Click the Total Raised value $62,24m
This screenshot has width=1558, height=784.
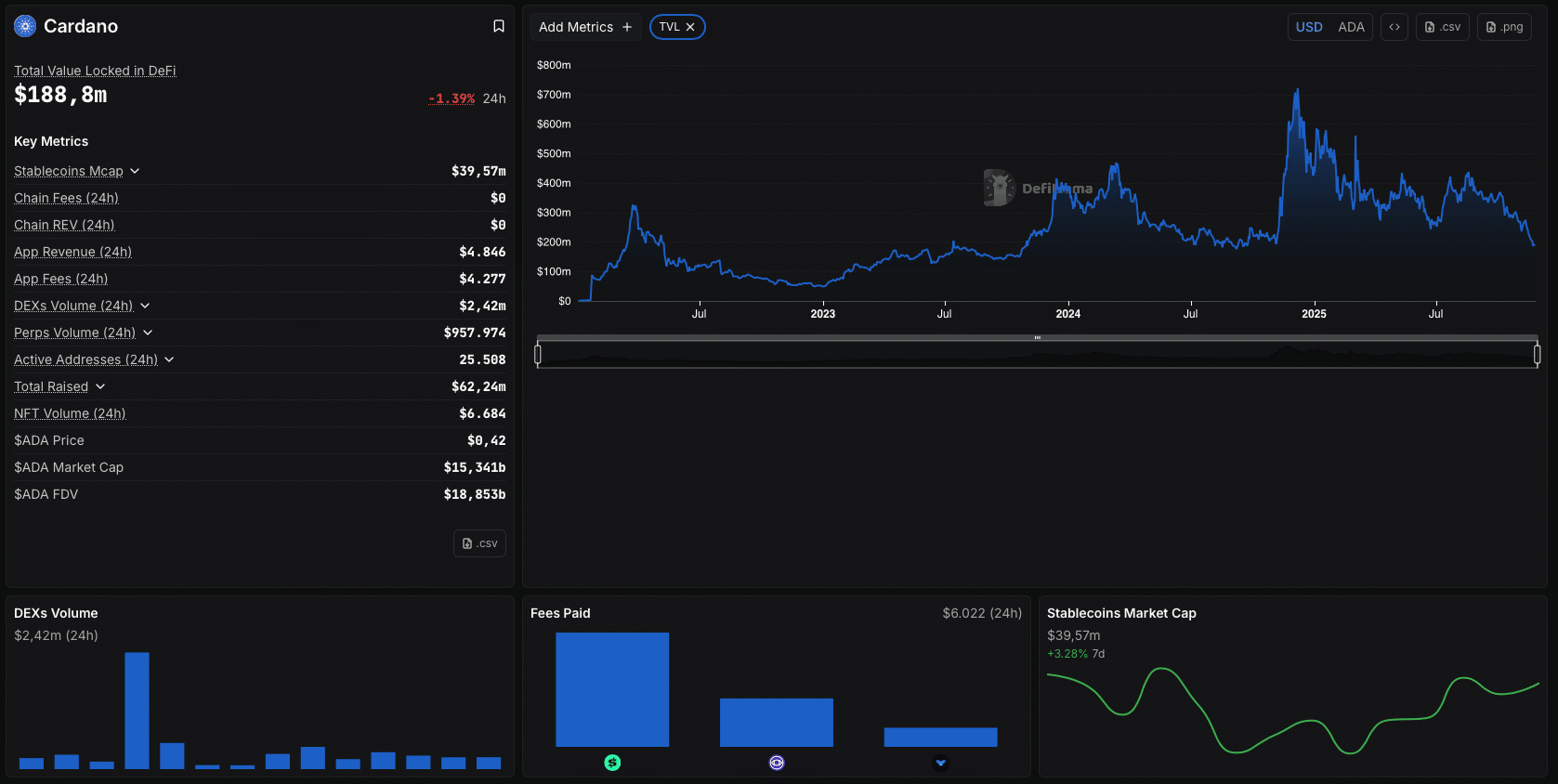pyautogui.click(x=478, y=386)
